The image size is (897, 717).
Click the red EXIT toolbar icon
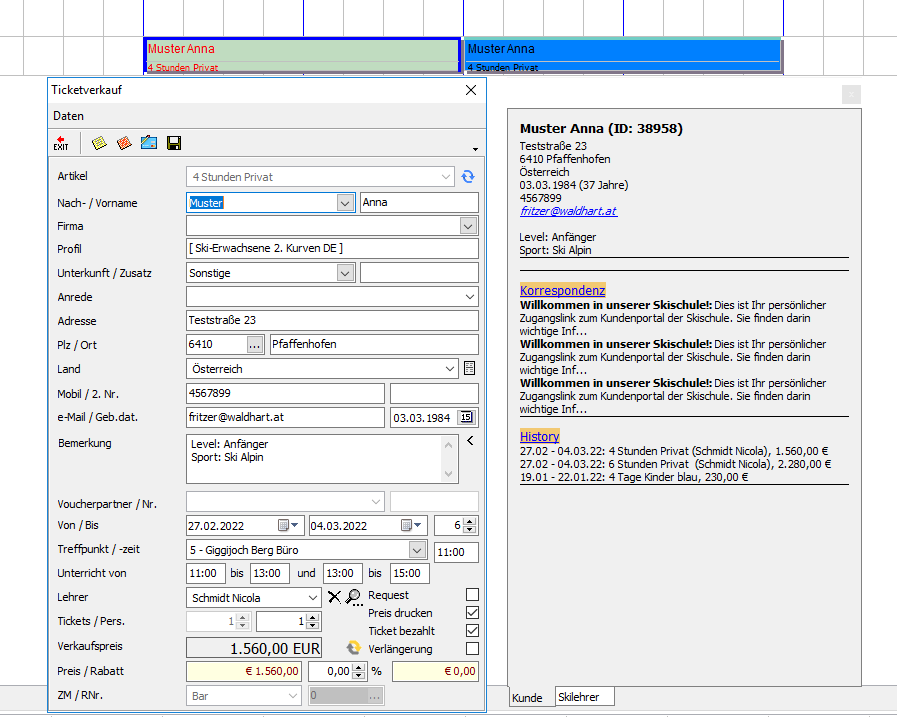(x=61, y=143)
